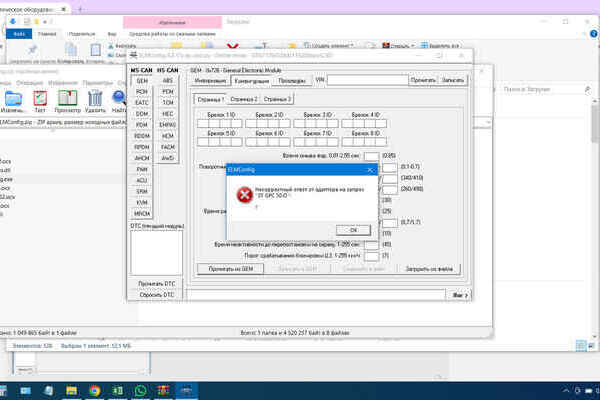
Task: Click the Copy icon in Explorer ribbon
Action: 71,50
